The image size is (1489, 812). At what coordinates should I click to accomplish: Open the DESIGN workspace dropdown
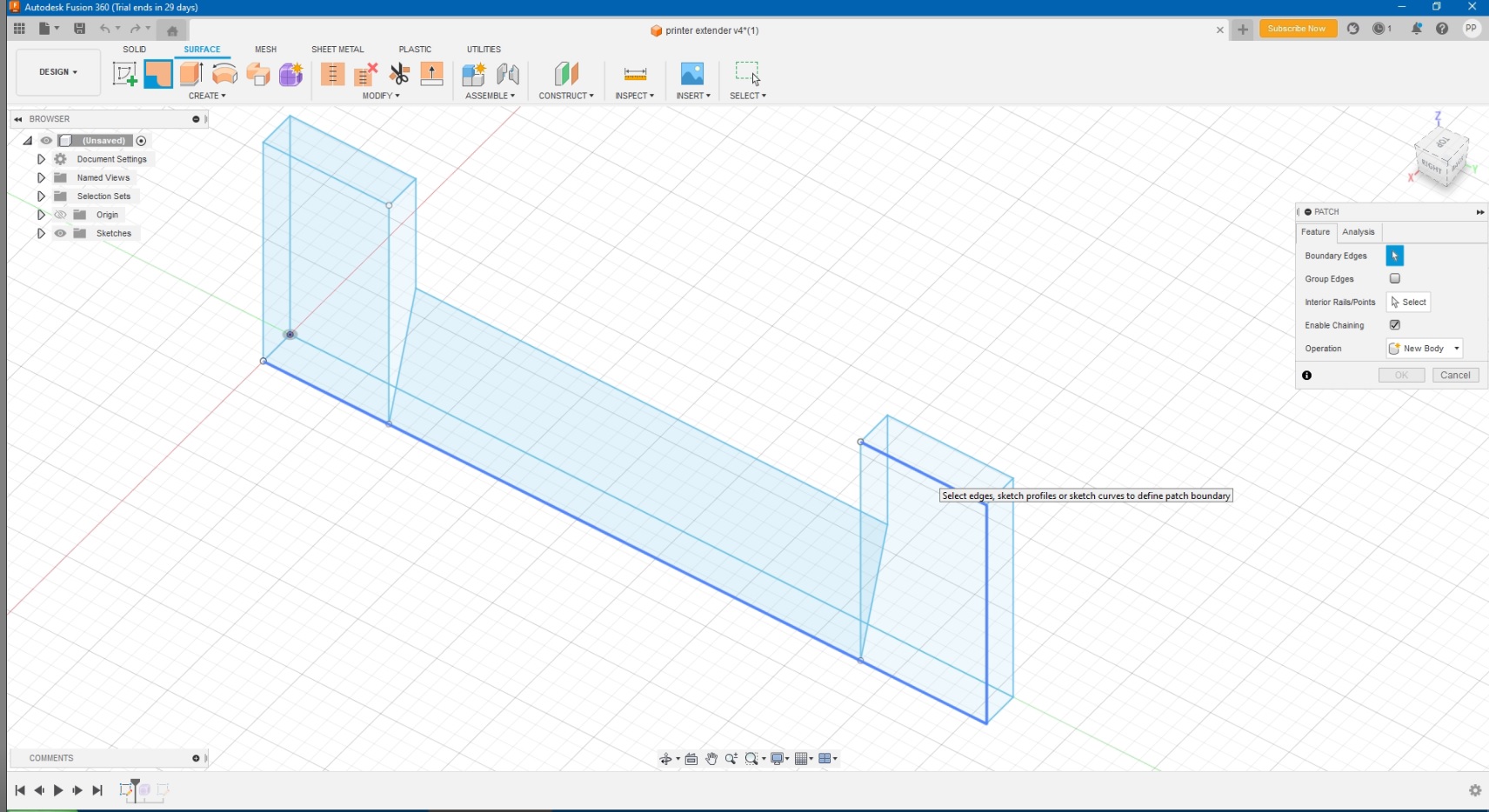click(58, 72)
